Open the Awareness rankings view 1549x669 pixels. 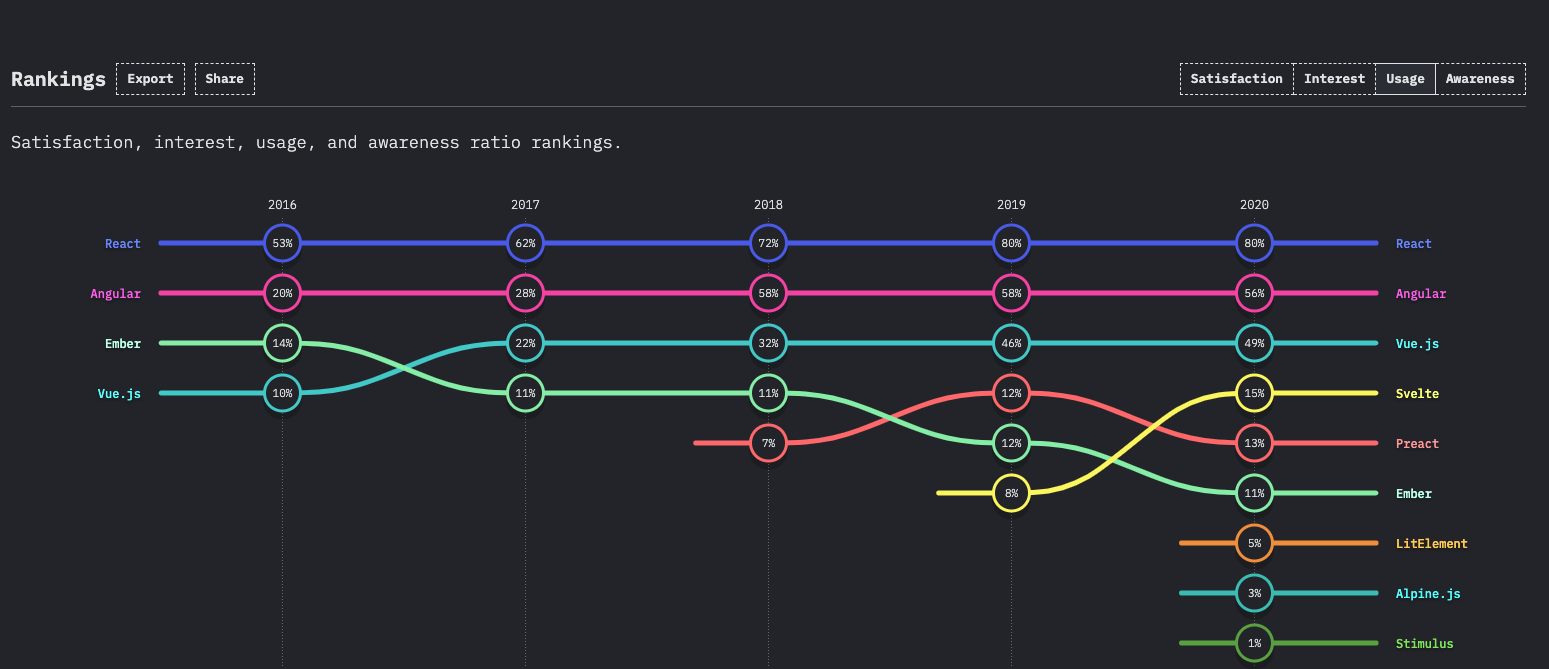(x=1480, y=78)
